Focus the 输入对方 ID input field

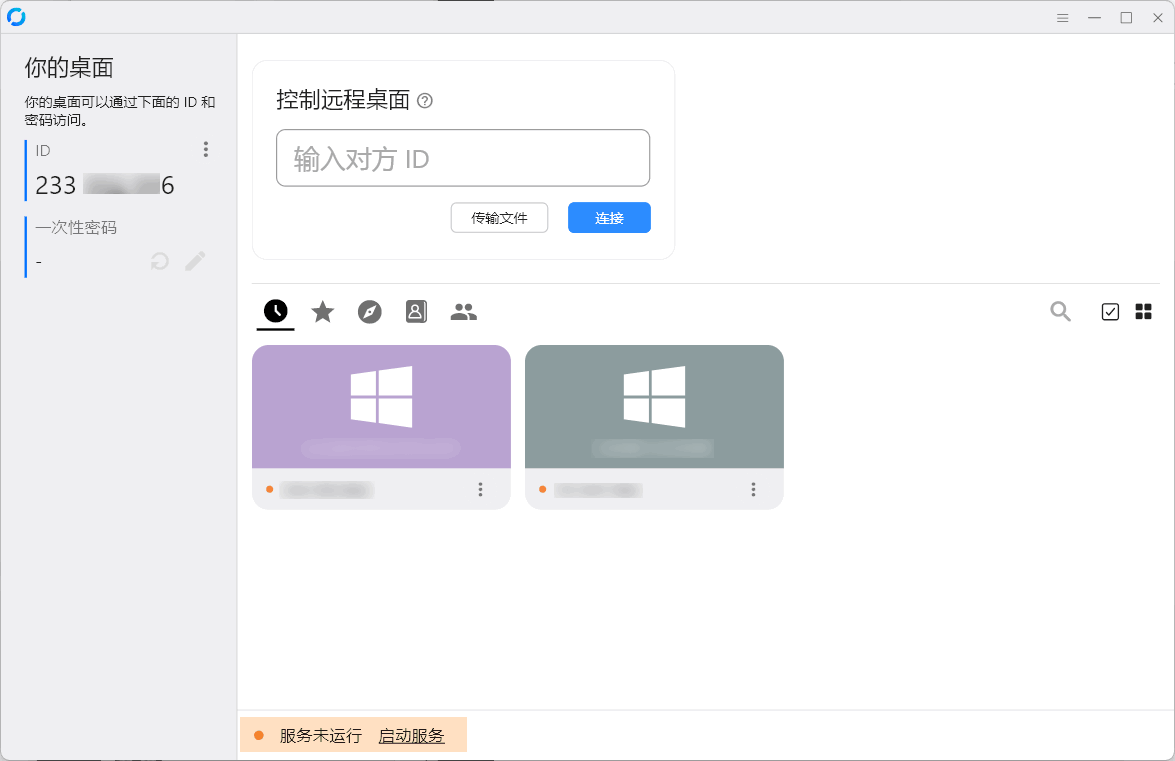pos(463,158)
